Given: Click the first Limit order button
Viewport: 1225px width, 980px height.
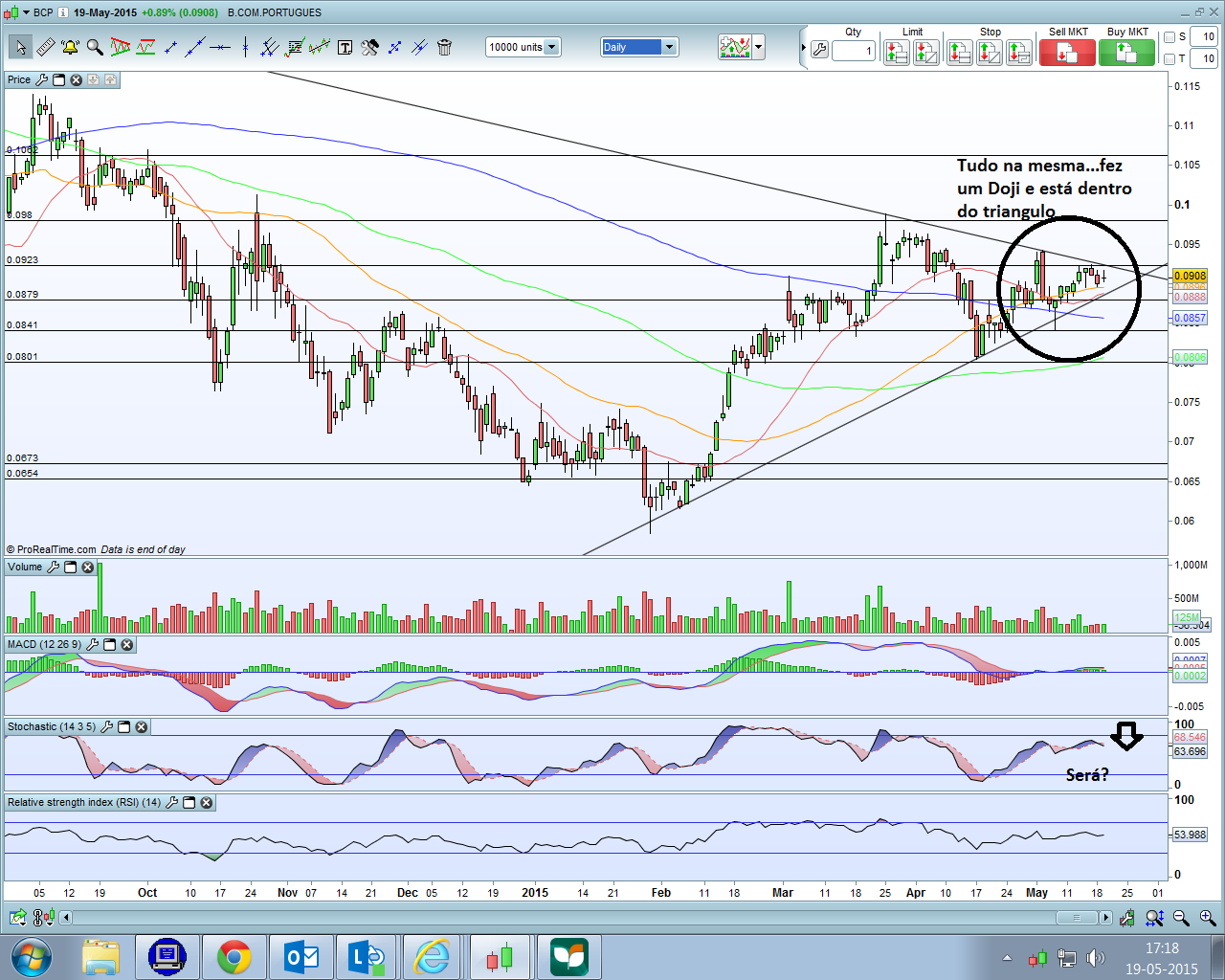Looking at the screenshot, I should coord(896,53).
